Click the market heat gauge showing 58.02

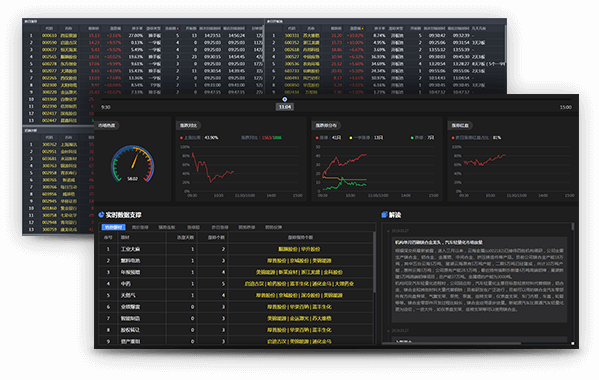pyautogui.click(x=133, y=163)
